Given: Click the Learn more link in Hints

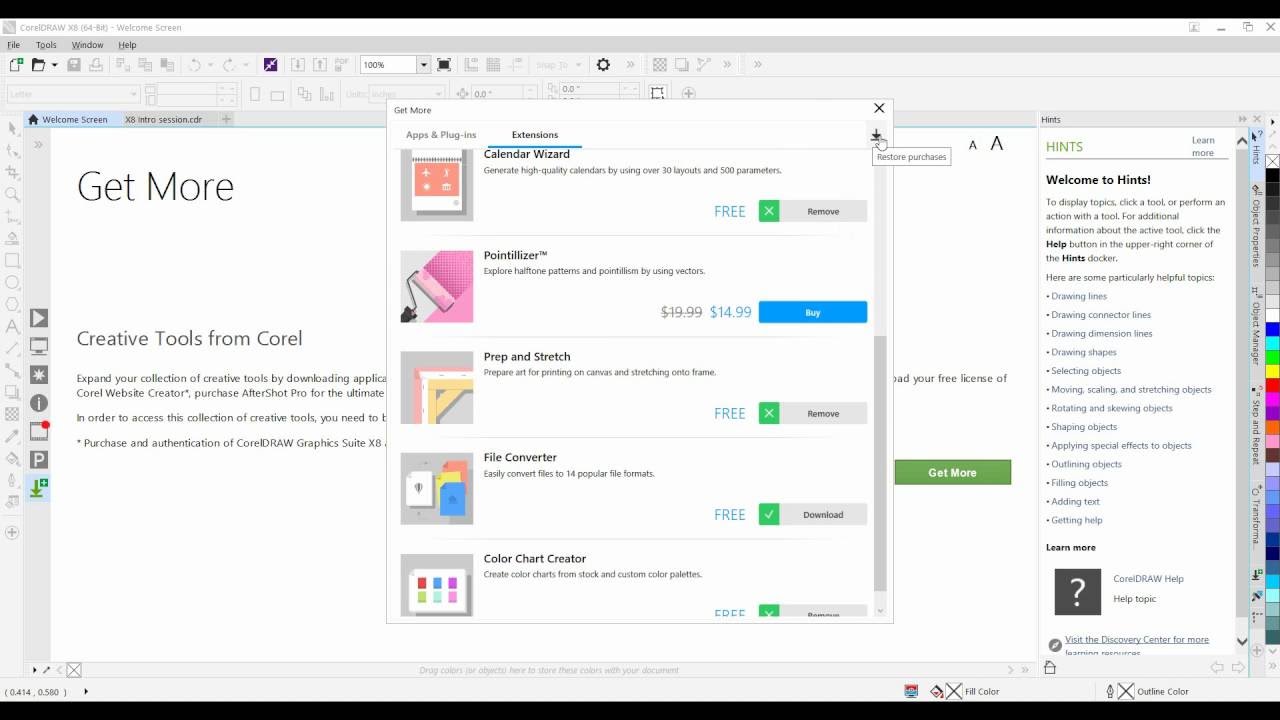Looking at the screenshot, I should (1203, 147).
